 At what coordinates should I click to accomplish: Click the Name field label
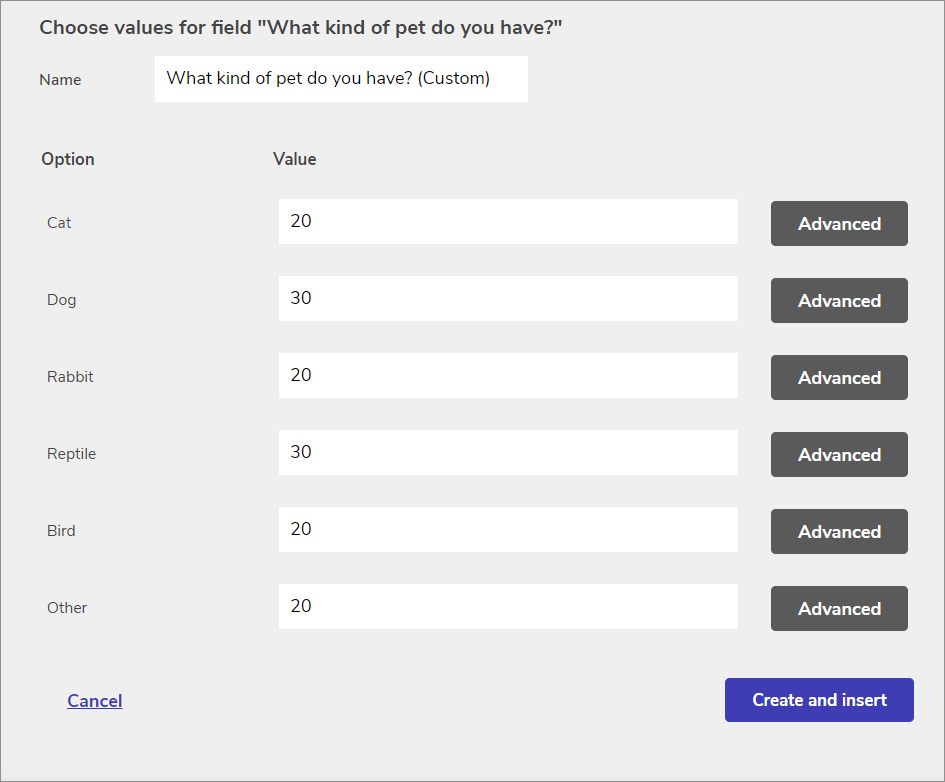(x=60, y=80)
